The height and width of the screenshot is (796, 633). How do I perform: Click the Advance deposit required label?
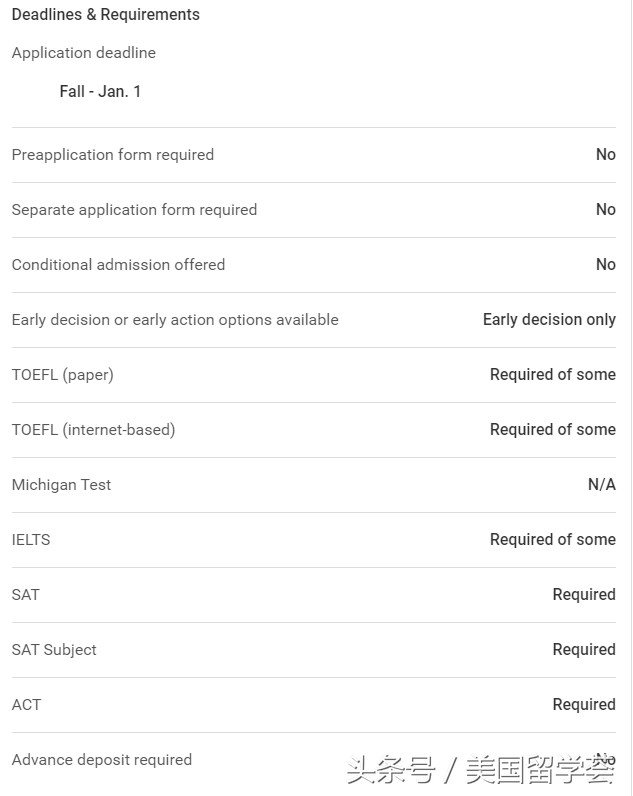tap(102, 760)
